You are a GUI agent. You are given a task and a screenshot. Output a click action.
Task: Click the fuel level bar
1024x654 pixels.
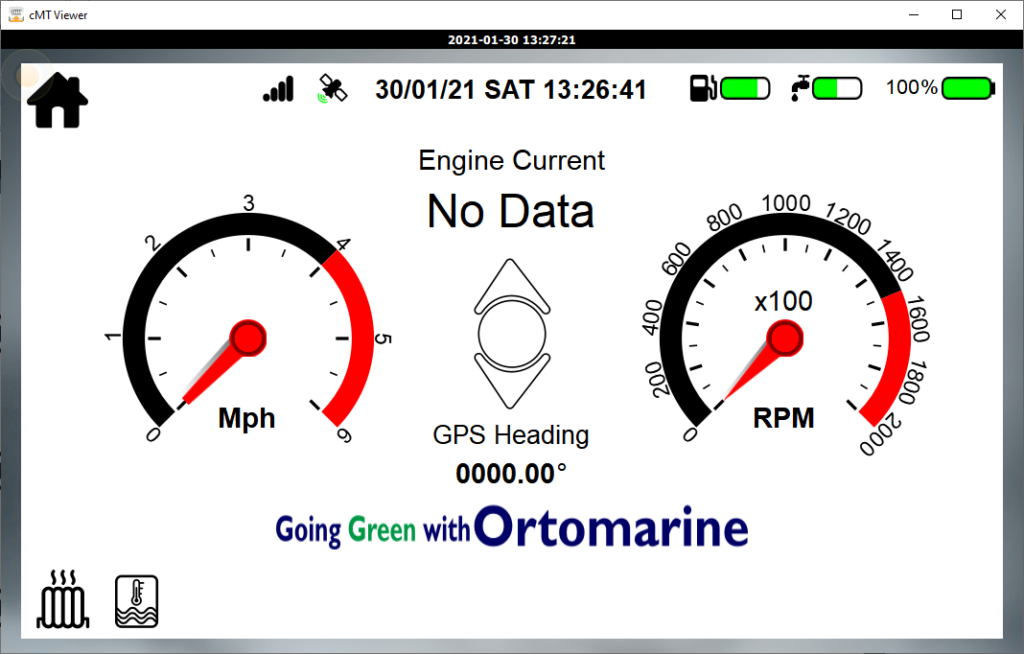(x=745, y=88)
